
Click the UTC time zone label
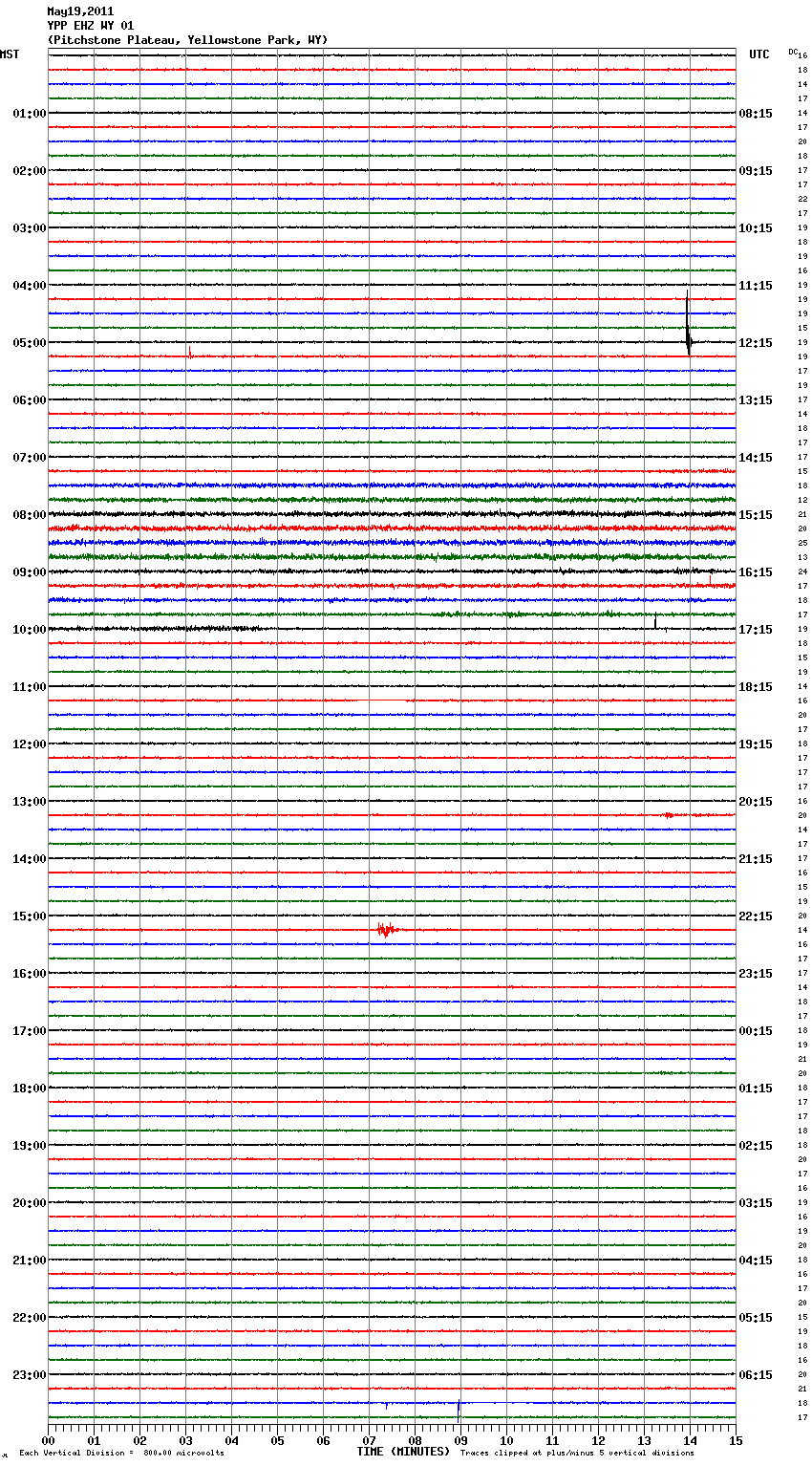pyautogui.click(x=759, y=54)
